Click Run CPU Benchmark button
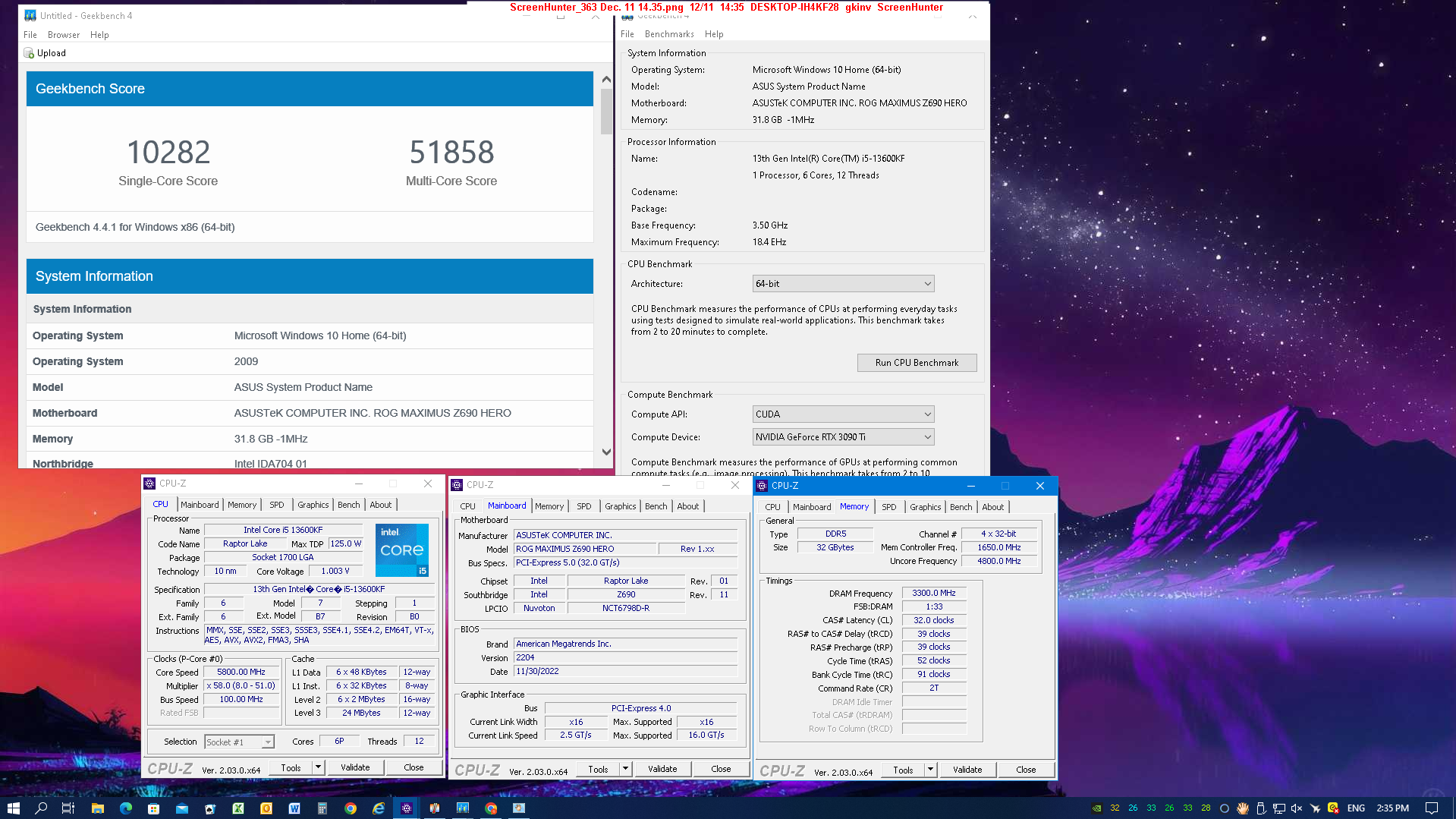The height and width of the screenshot is (819, 1456). pyautogui.click(x=917, y=363)
